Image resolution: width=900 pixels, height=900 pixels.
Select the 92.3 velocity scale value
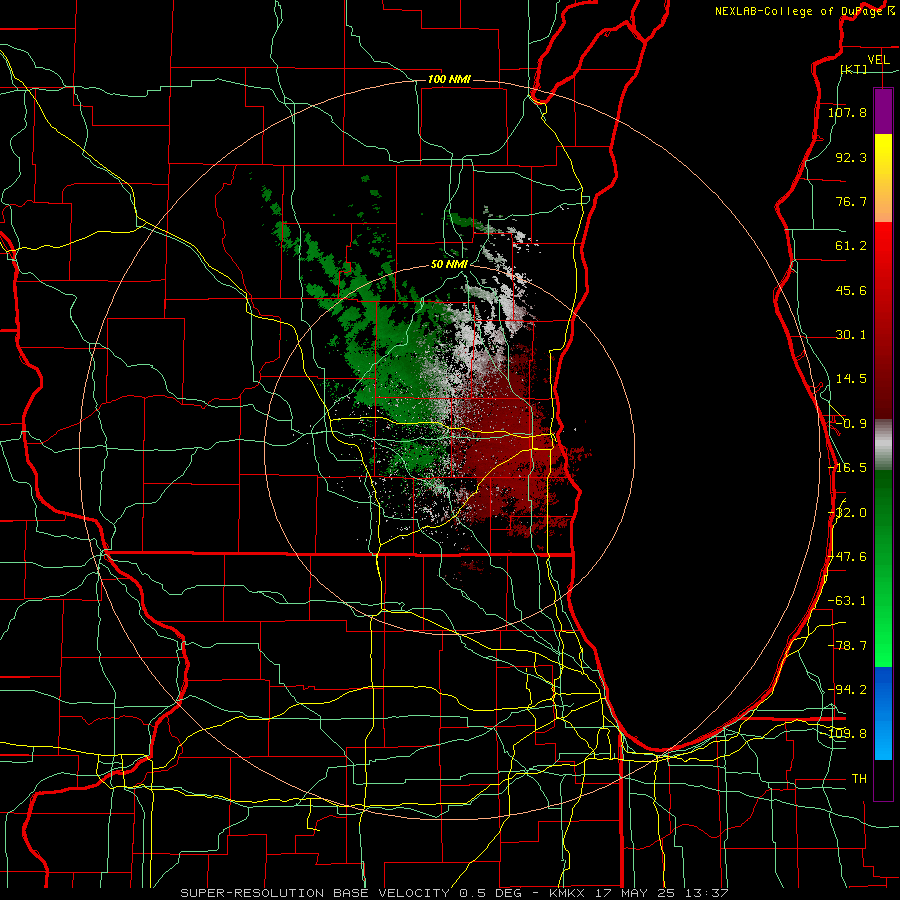click(851, 157)
